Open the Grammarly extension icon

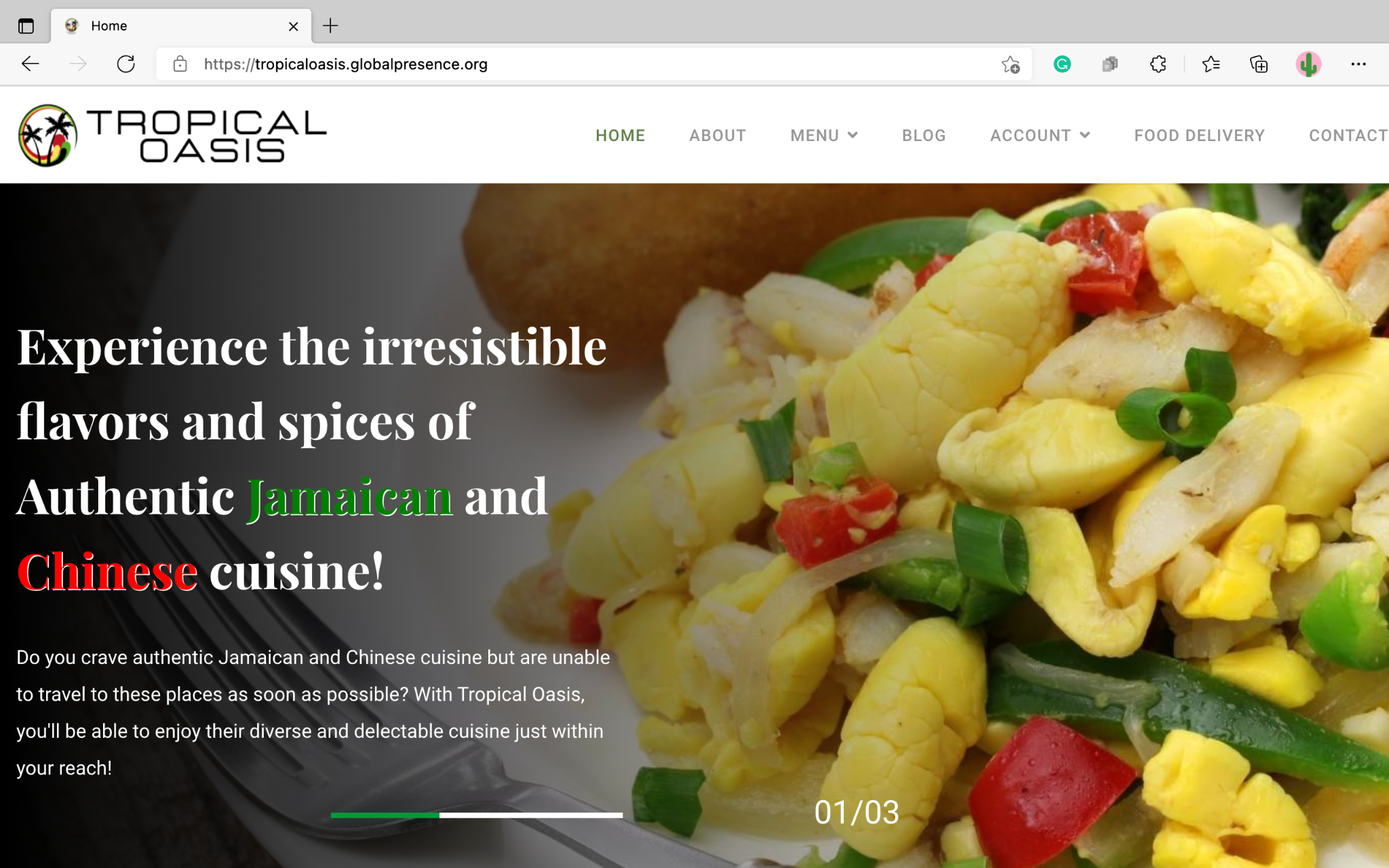(1062, 64)
